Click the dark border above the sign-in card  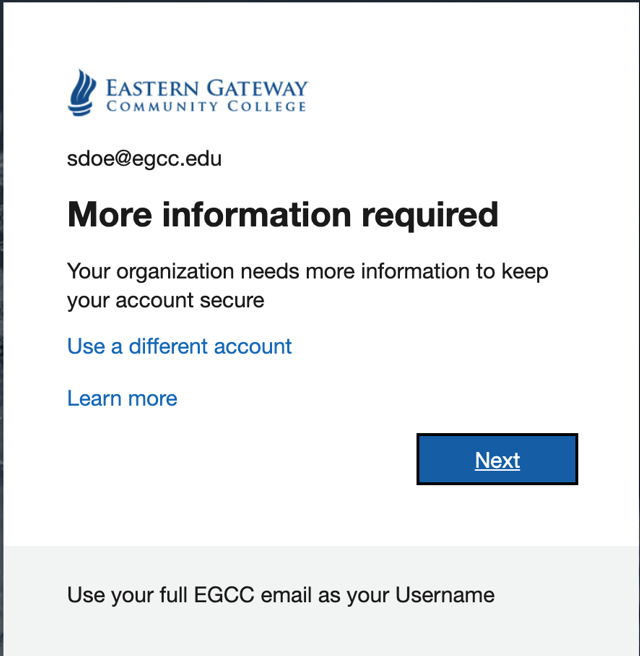tap(320, 1)
